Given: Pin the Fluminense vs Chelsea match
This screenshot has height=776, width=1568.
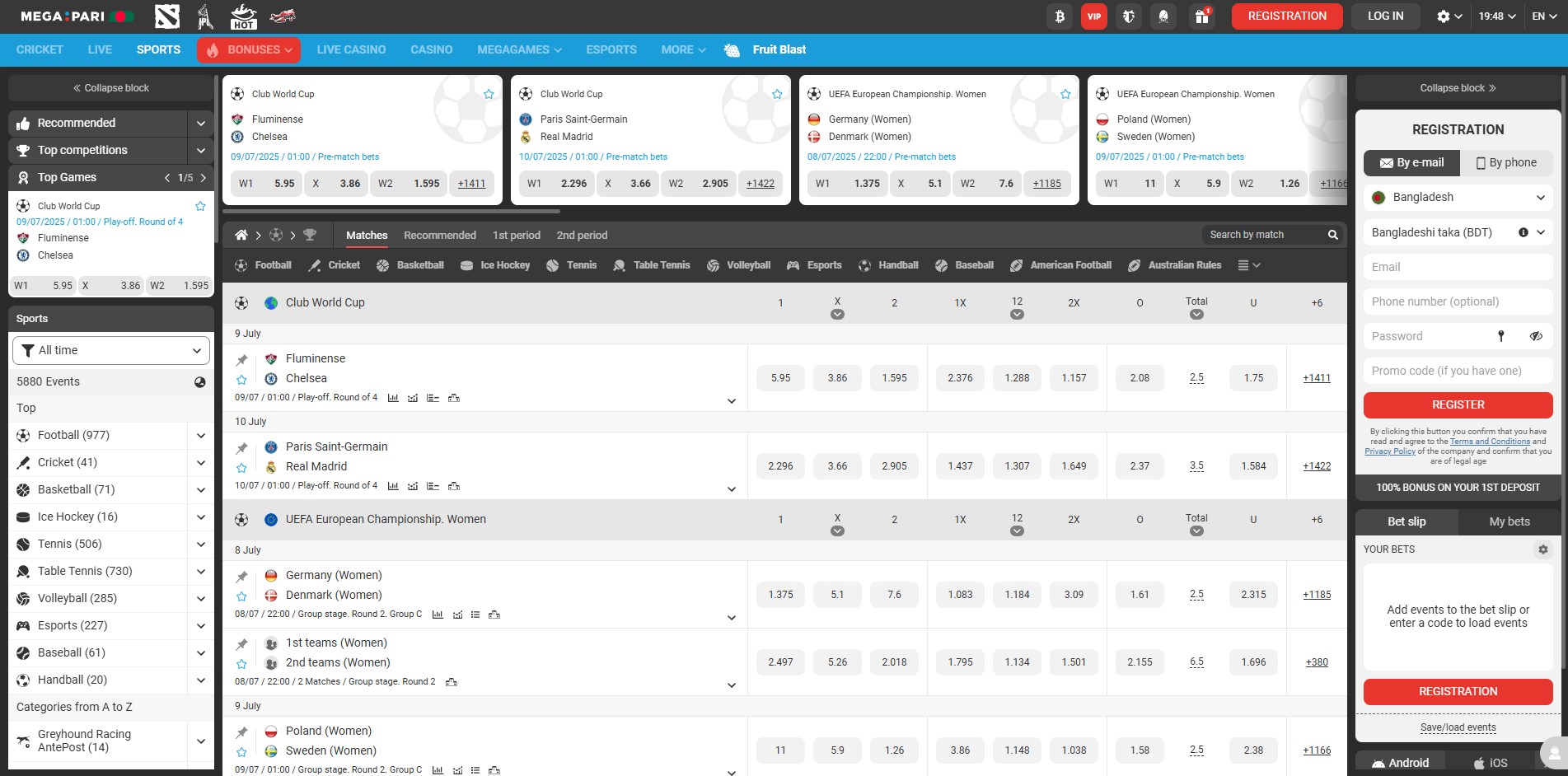Looking at the screenshot, I should point(241,360).
